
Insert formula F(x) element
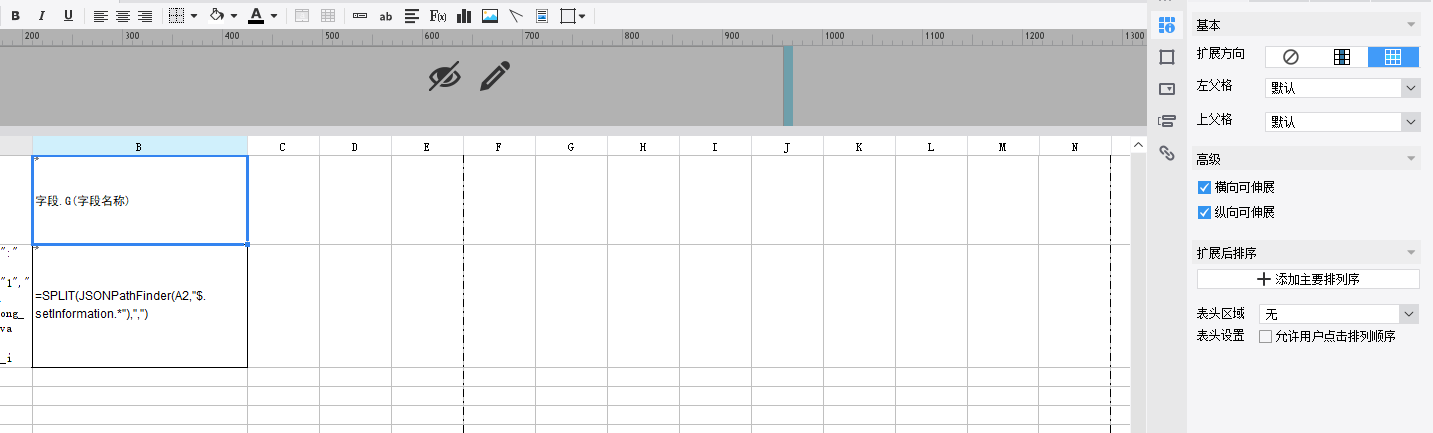tap(438, 16)
